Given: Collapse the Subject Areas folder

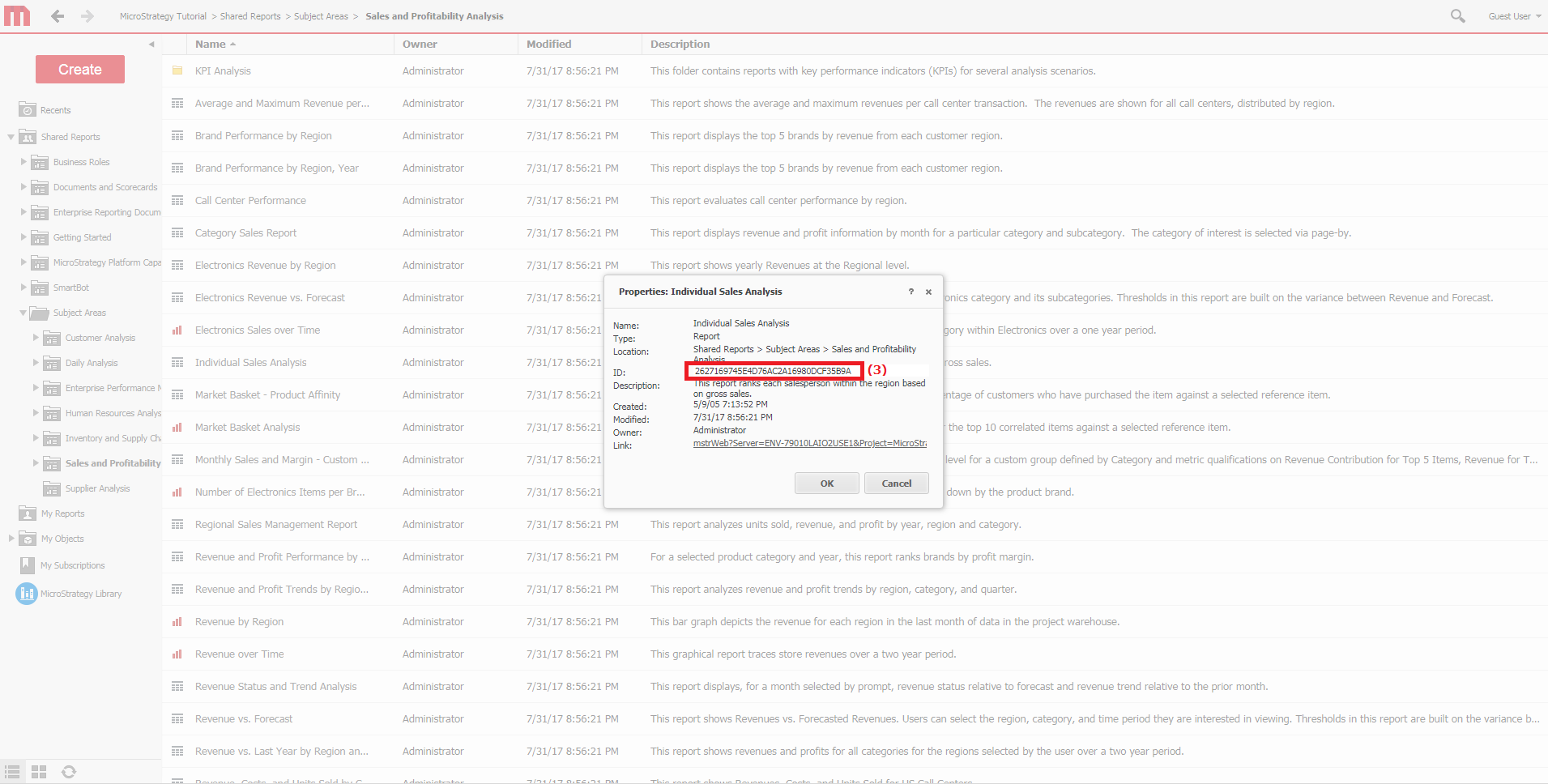Looking at the screenshot, I should [x=23, y=313].
